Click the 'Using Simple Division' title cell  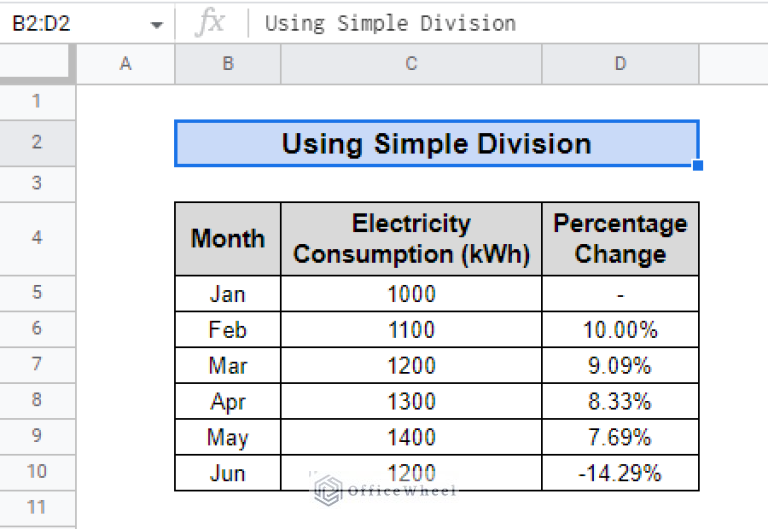(436, 143)
